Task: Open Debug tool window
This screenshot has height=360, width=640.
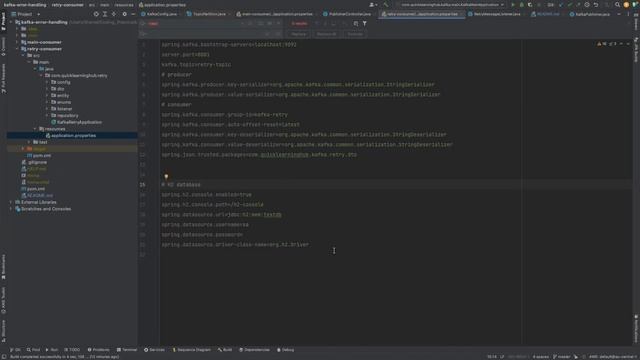Action: coord(285,350)
